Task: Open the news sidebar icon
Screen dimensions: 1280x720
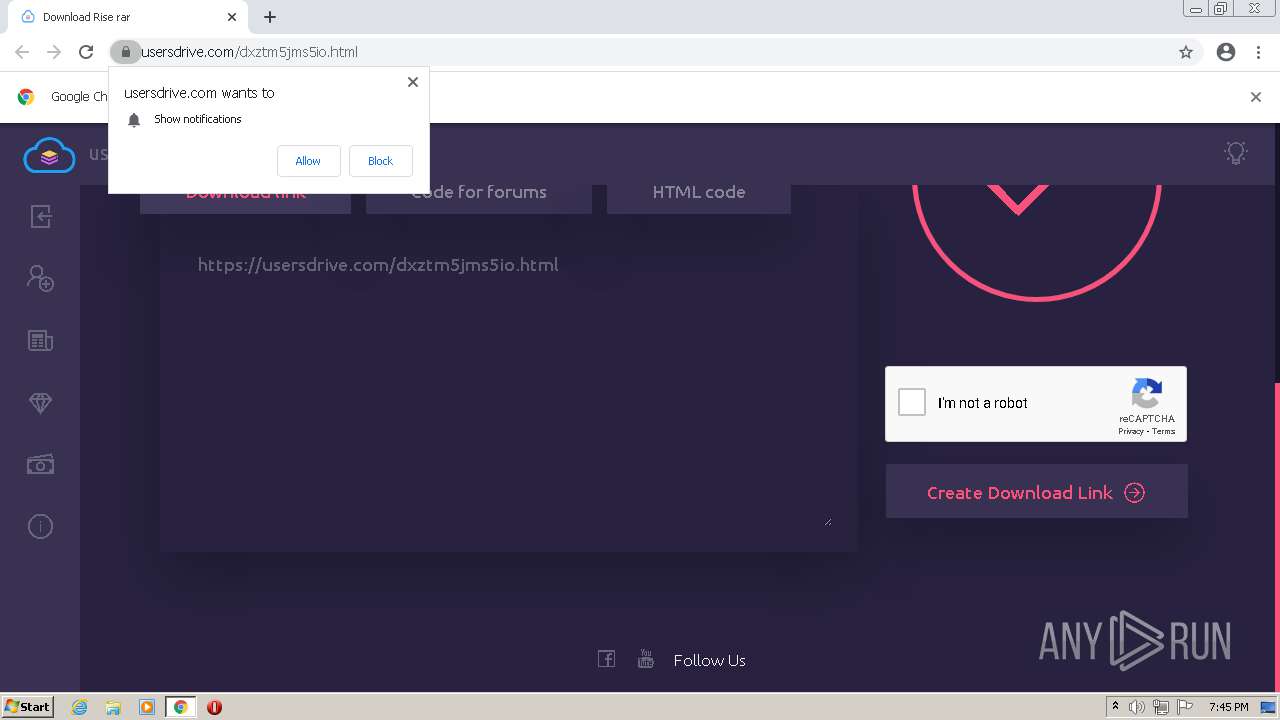Action: 40,341
